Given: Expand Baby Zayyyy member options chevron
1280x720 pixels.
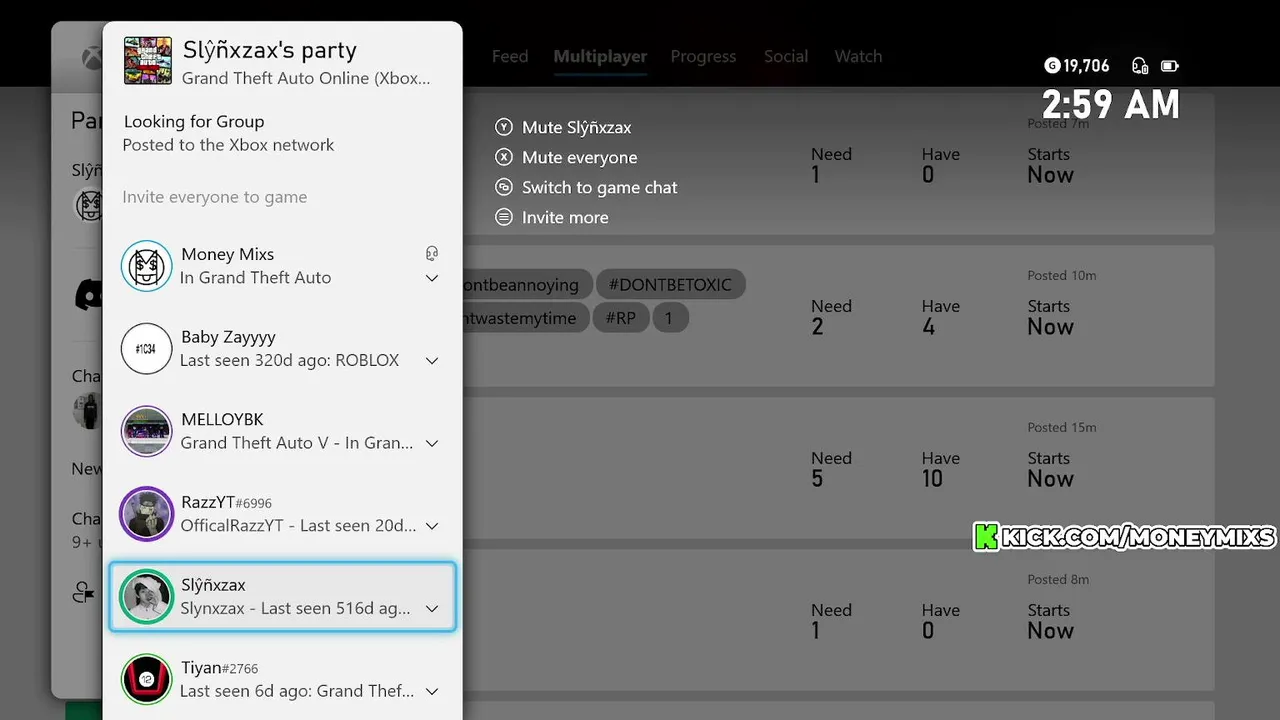Looking at the screenshot, I should tap(432, 361).
